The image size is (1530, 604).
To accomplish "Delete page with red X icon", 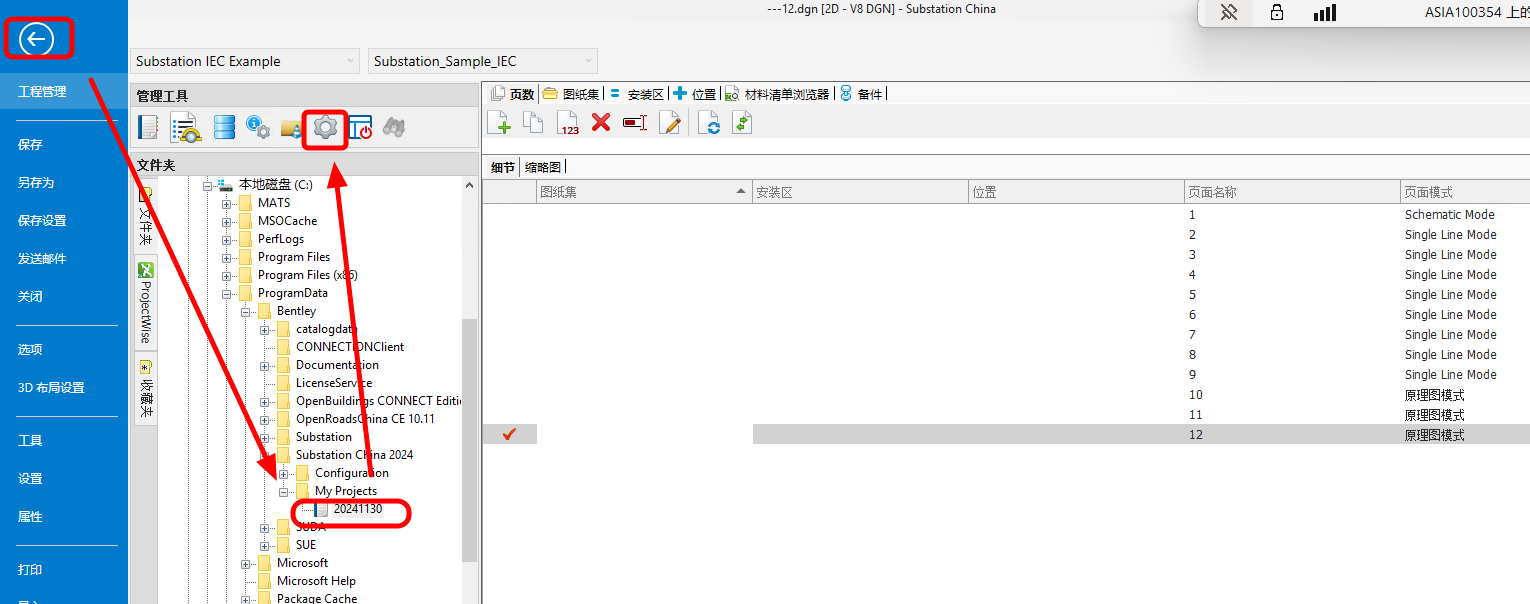I will [x=601, y=123].
